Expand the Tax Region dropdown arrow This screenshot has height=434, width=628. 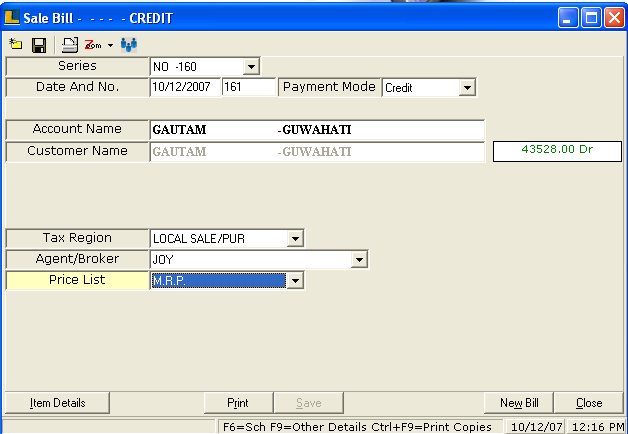click(x=295, y=239)
